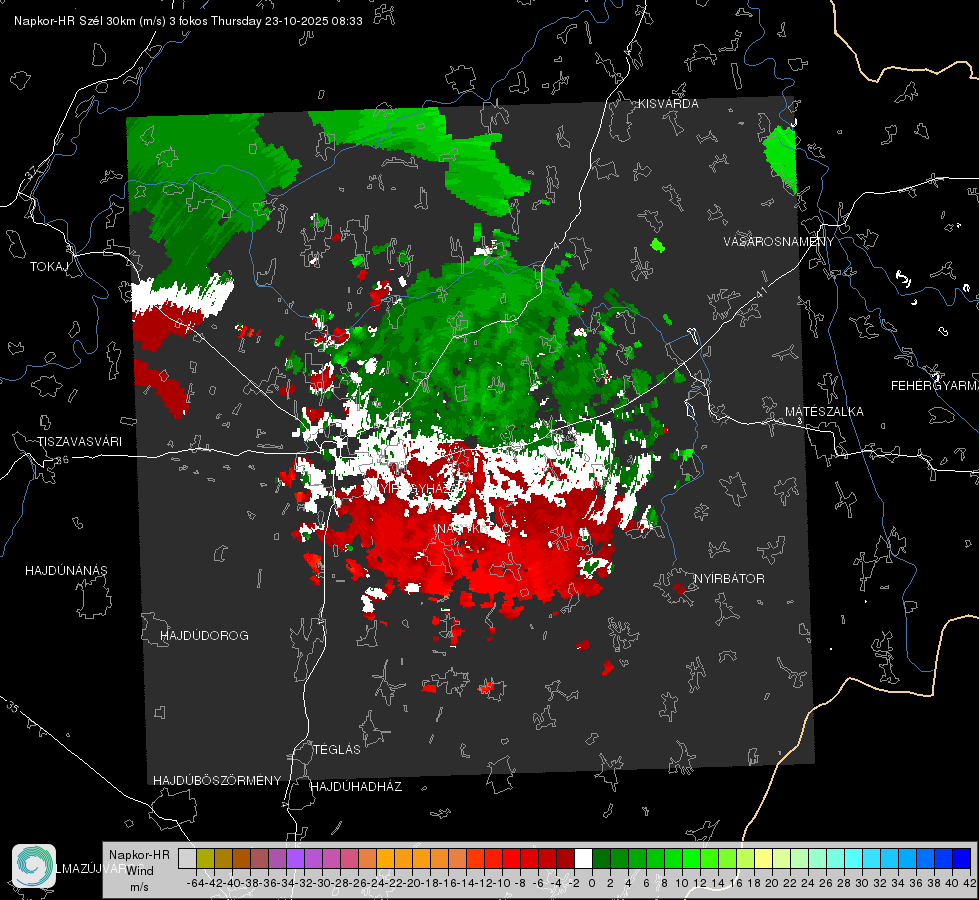Viewport: 979px width, 900px height.
Task: Choose the deep blue swatch between 40 and 42
Action: click(x=961, y=858)
